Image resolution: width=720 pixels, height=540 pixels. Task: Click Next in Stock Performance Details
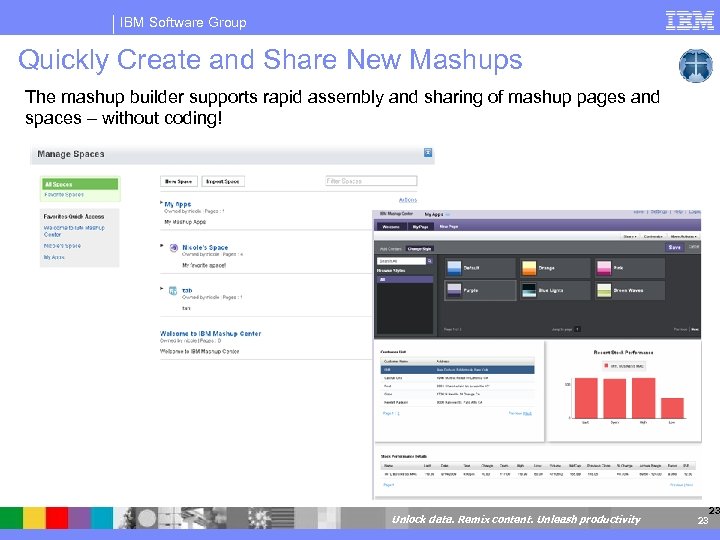tap(689, 485)
